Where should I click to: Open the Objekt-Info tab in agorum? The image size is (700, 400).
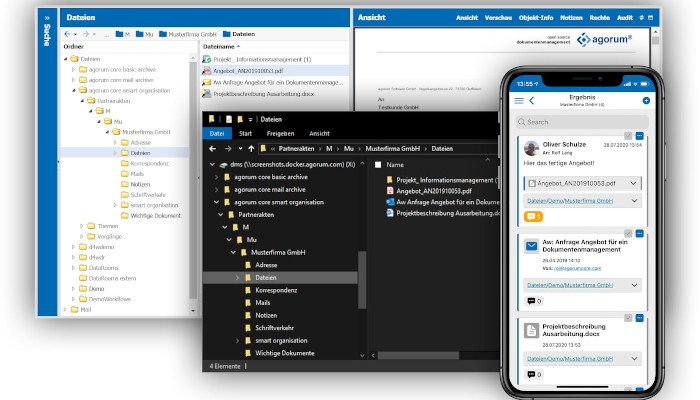point(536,18)
